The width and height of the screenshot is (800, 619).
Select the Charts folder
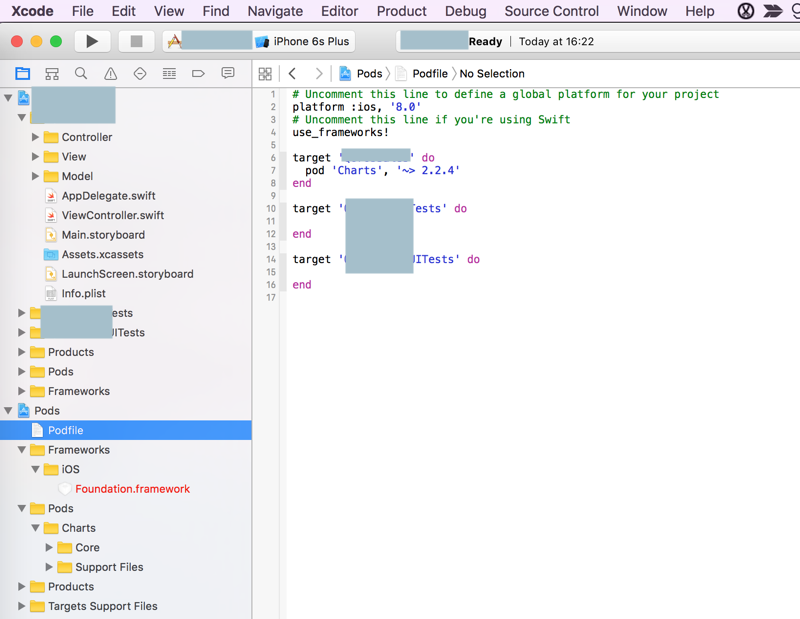[x=79, y=528]
